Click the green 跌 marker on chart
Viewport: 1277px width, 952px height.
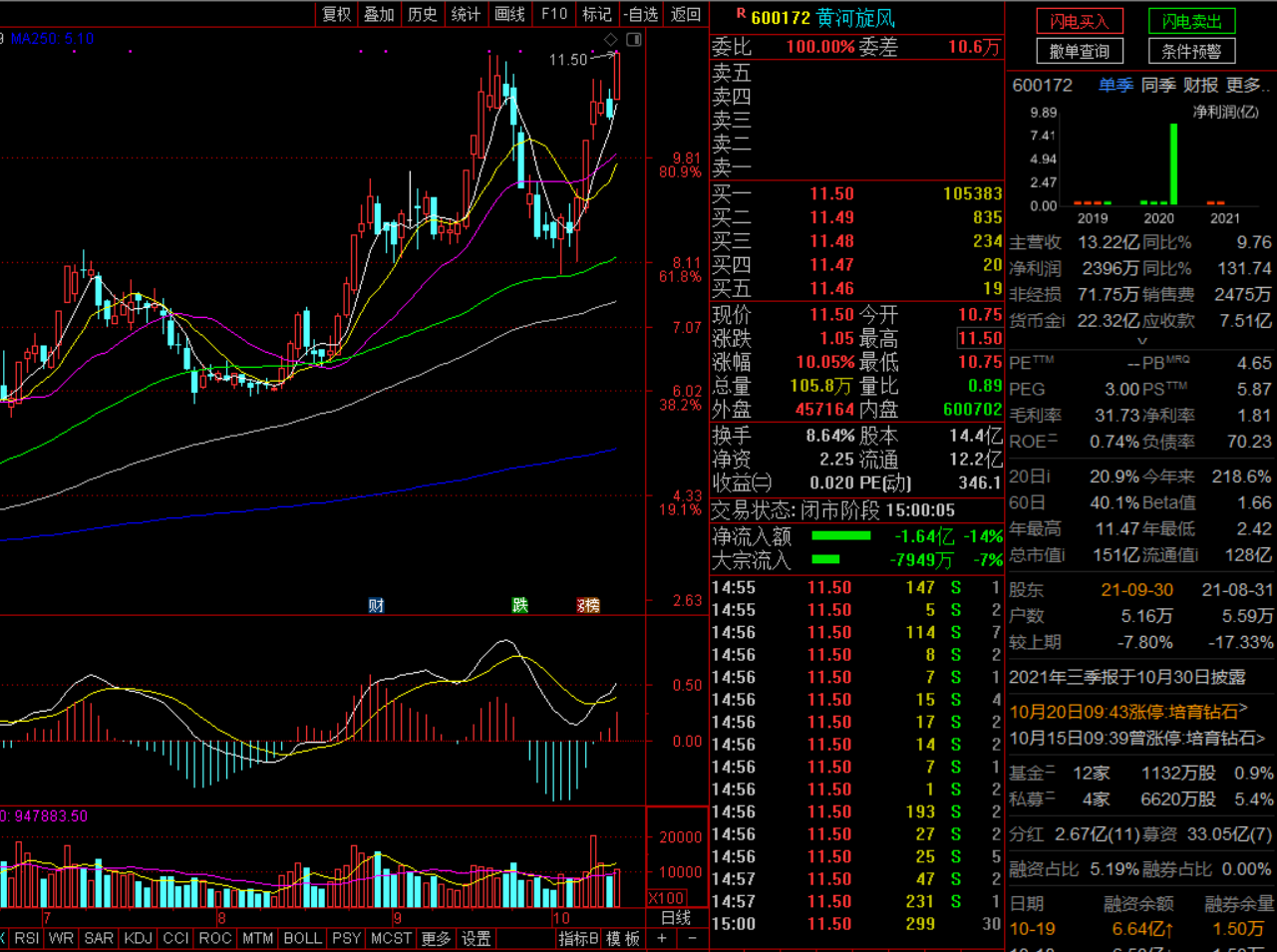[520, 605]
